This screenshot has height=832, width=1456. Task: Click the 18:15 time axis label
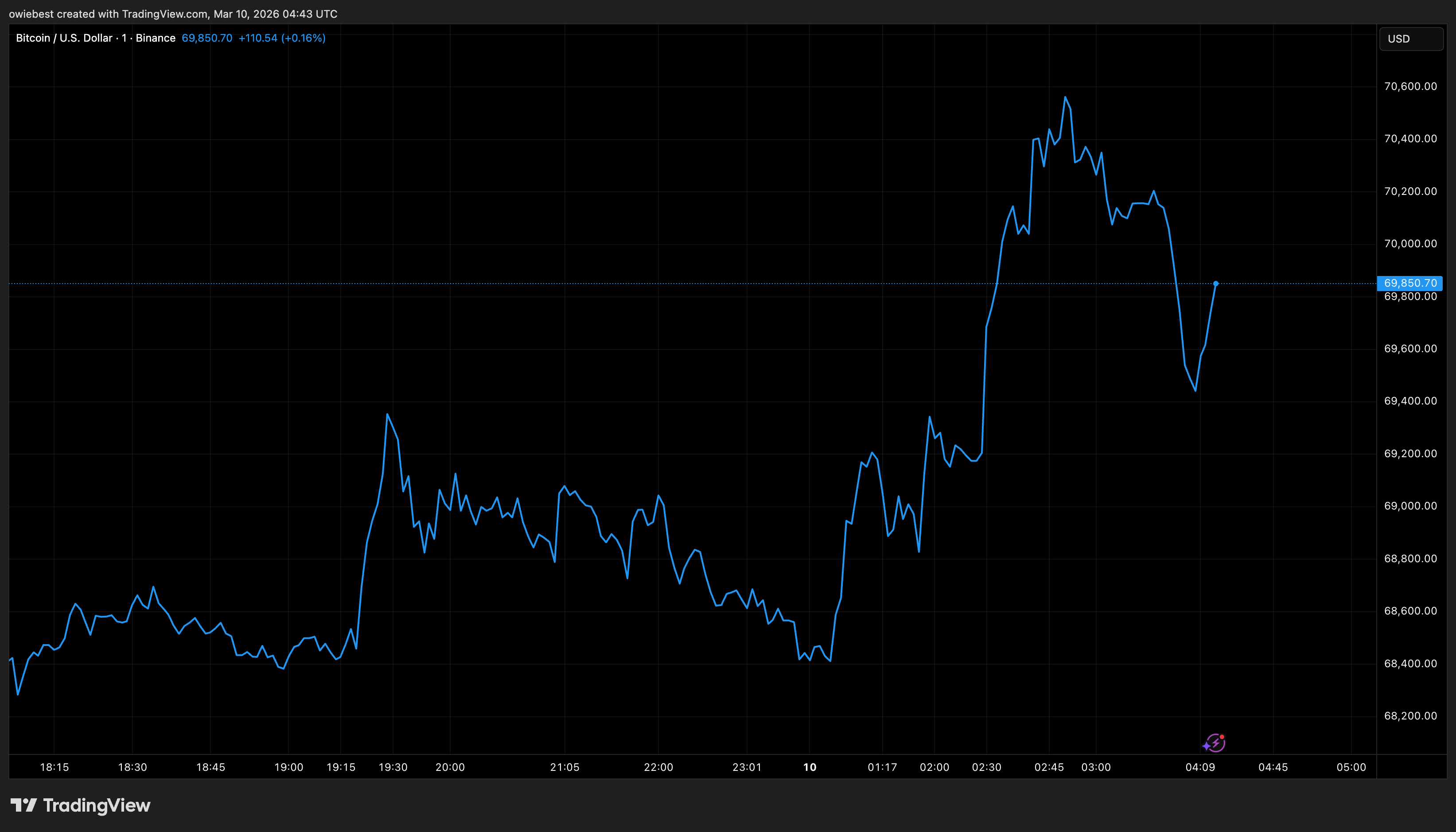[55, 767]
